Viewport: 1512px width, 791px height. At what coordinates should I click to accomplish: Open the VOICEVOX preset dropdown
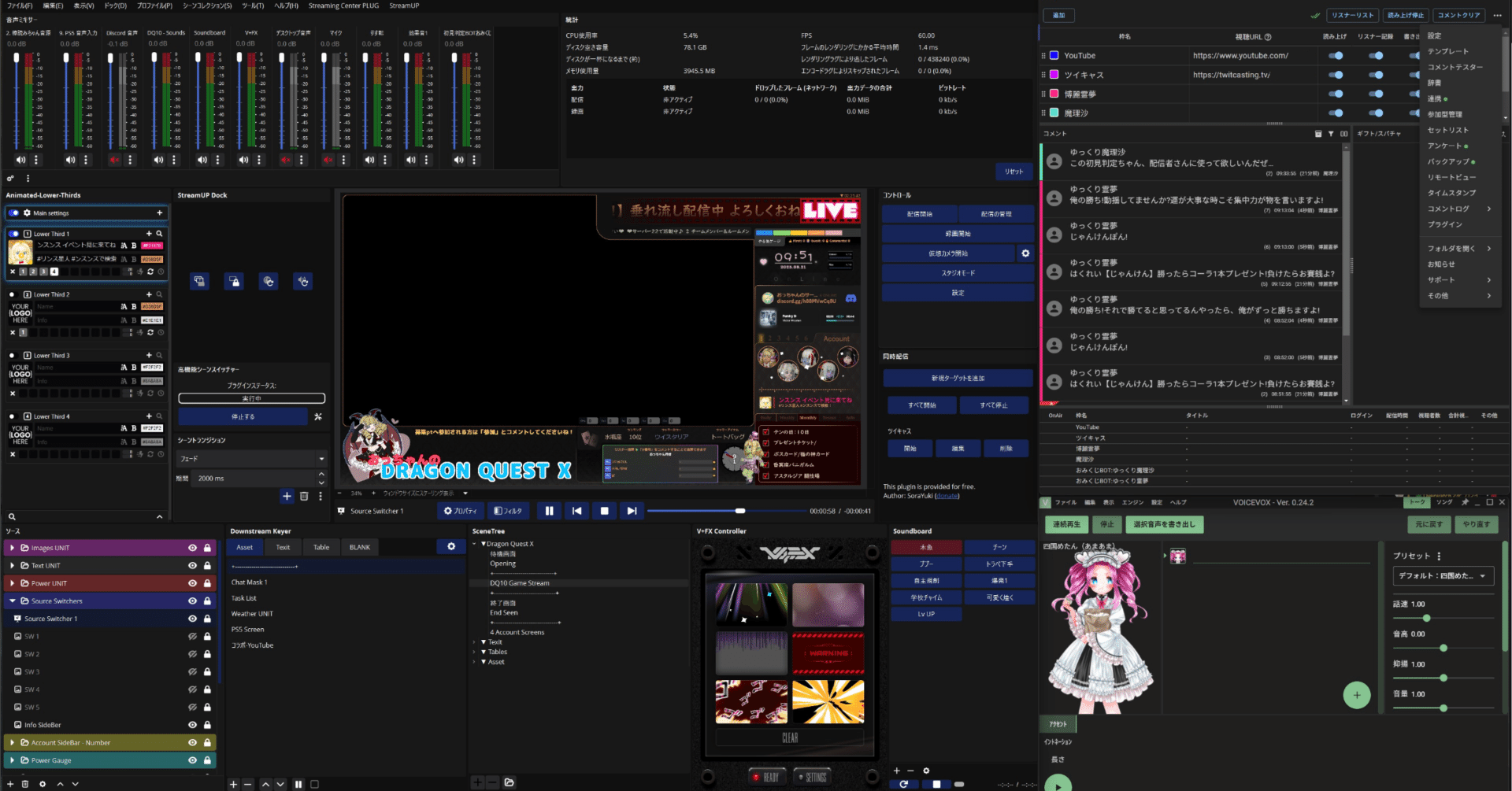click(1443, 576)
